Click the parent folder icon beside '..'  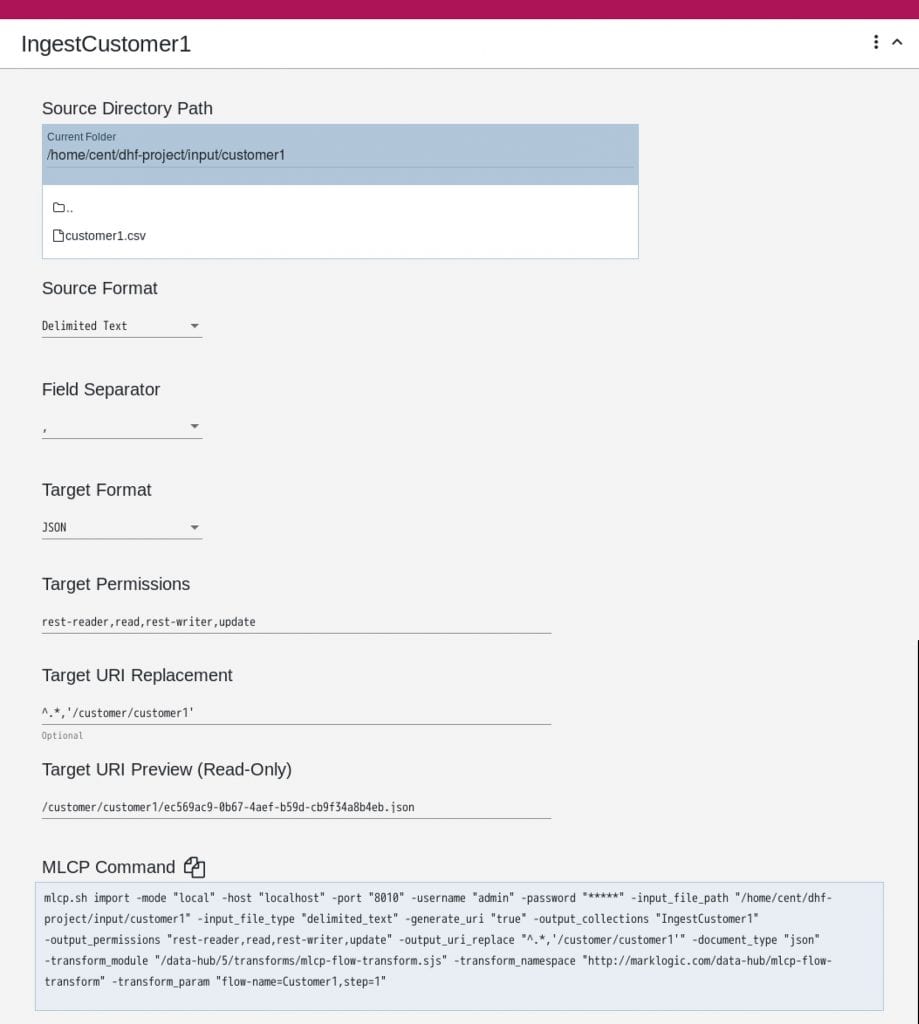coord(58,208)
